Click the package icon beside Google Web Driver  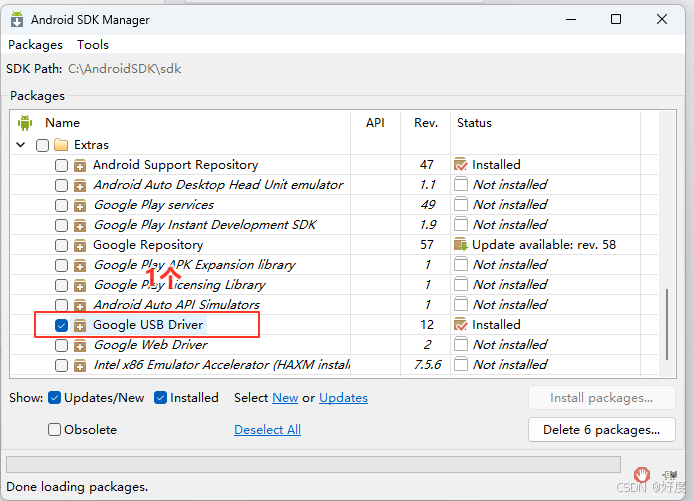(80, 345)
